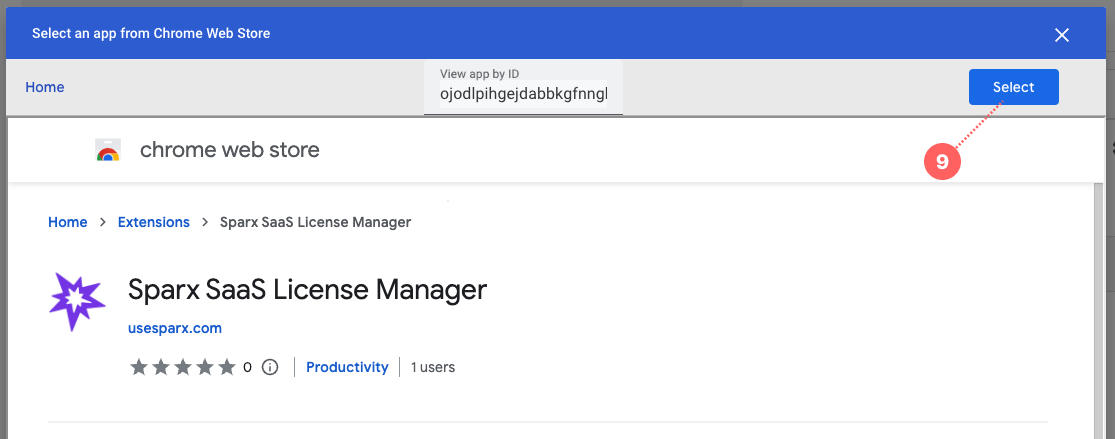Click the third rating star

[183, 367]
